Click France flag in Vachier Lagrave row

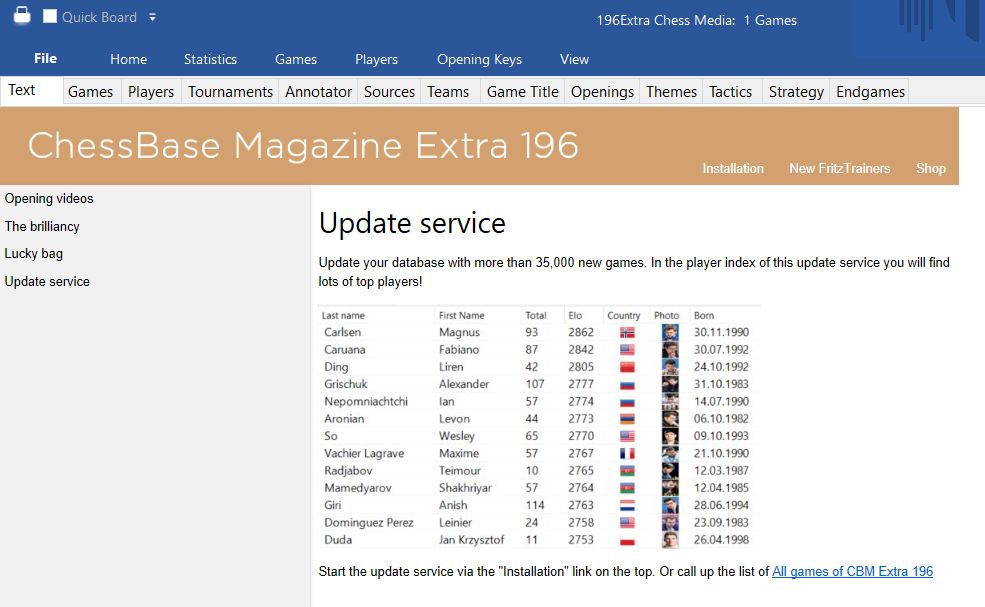pyautogui.click(x=627, y=454)
